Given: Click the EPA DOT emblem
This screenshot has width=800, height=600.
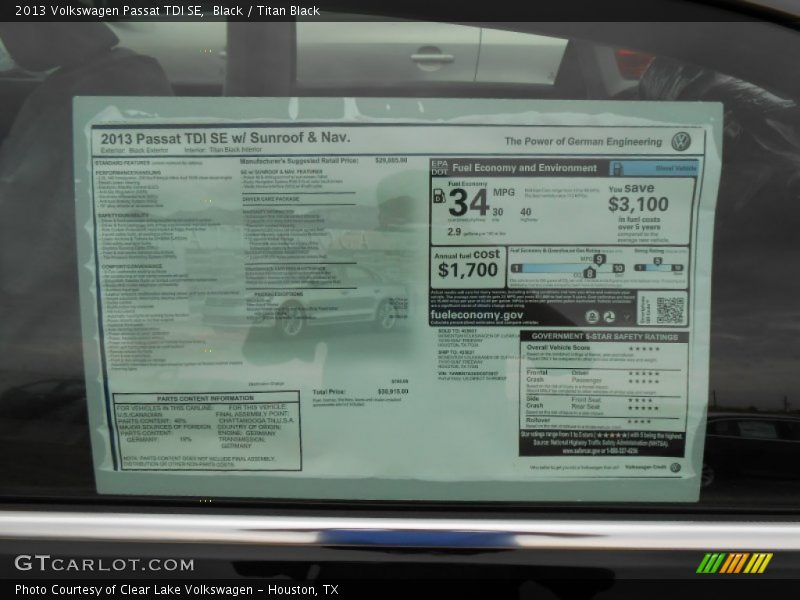Looking at the screenshot, I should click(440, 167).
